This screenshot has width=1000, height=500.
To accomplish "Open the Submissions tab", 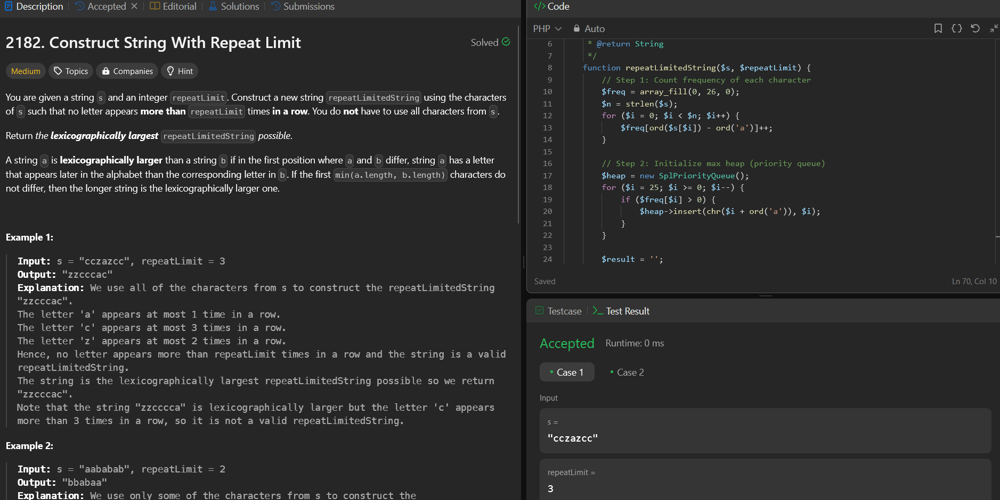I will pyautogui.click(x=303, y=6).
